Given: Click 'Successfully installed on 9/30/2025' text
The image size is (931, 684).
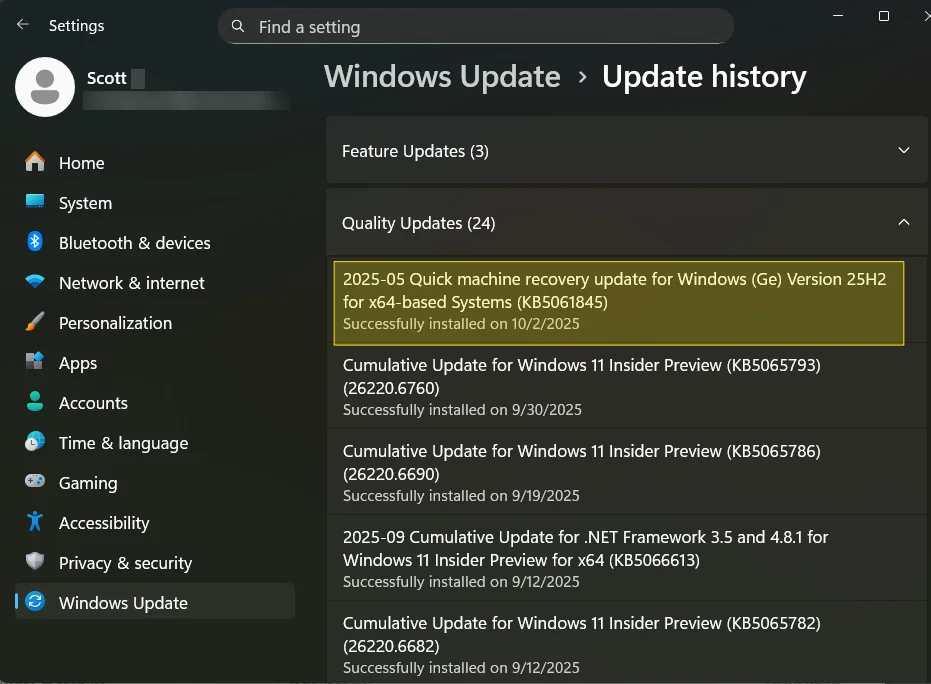Looking at the screenshot, I should pyautogui.click(x=462, y=410).
